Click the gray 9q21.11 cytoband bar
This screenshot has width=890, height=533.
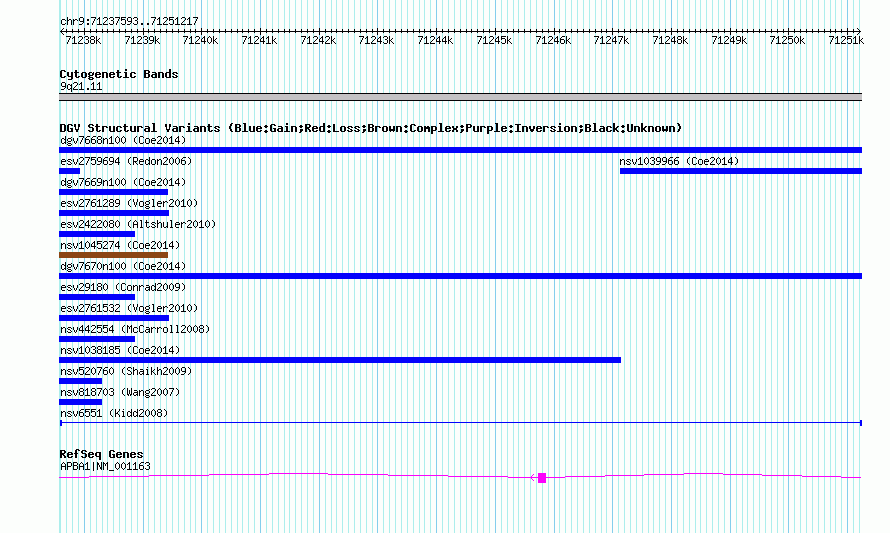460,97
